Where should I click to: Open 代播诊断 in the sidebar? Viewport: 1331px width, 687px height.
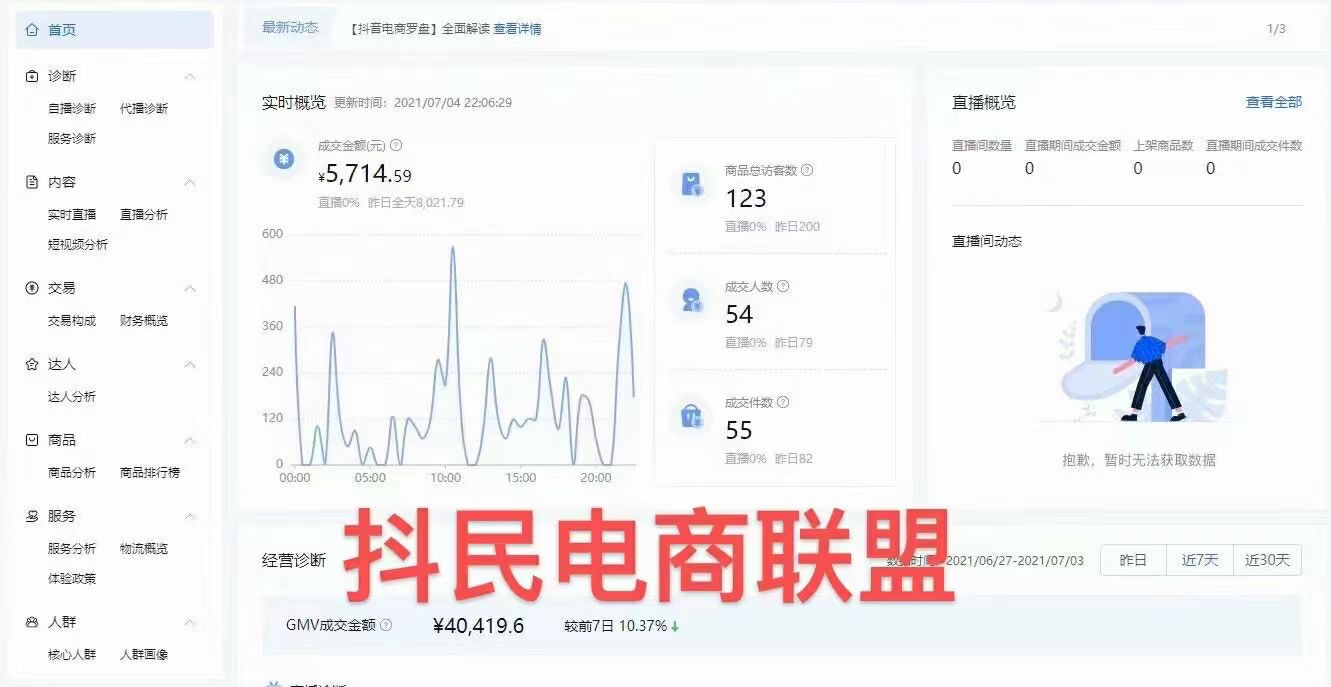[144, 109]
